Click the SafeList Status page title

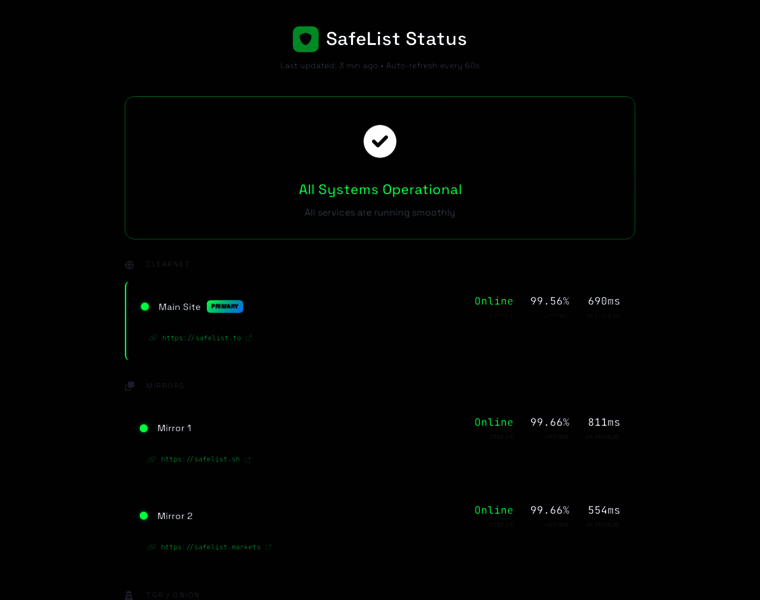click(396, 39)
